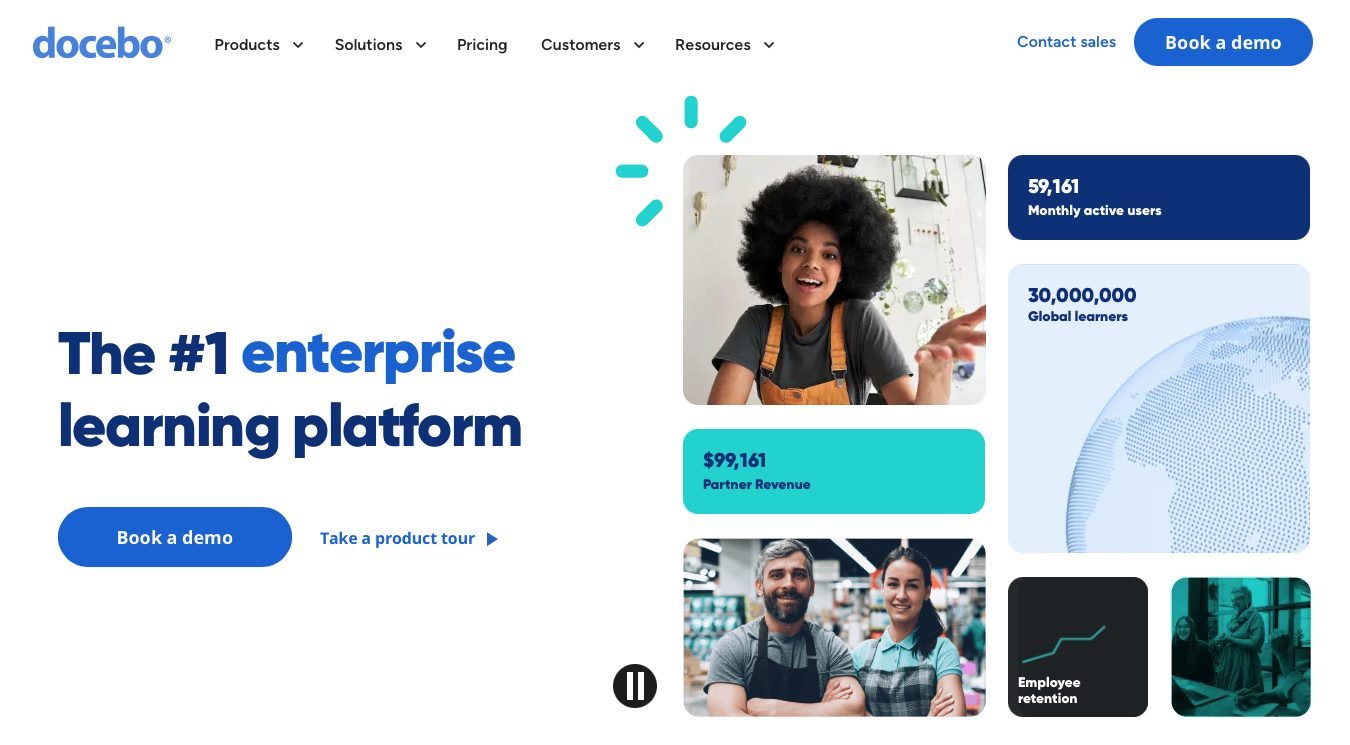Image resolution: width=1350 pixels, height=745 pixels.
Task: Click the docebo logo
Action: tap(102, 44)
